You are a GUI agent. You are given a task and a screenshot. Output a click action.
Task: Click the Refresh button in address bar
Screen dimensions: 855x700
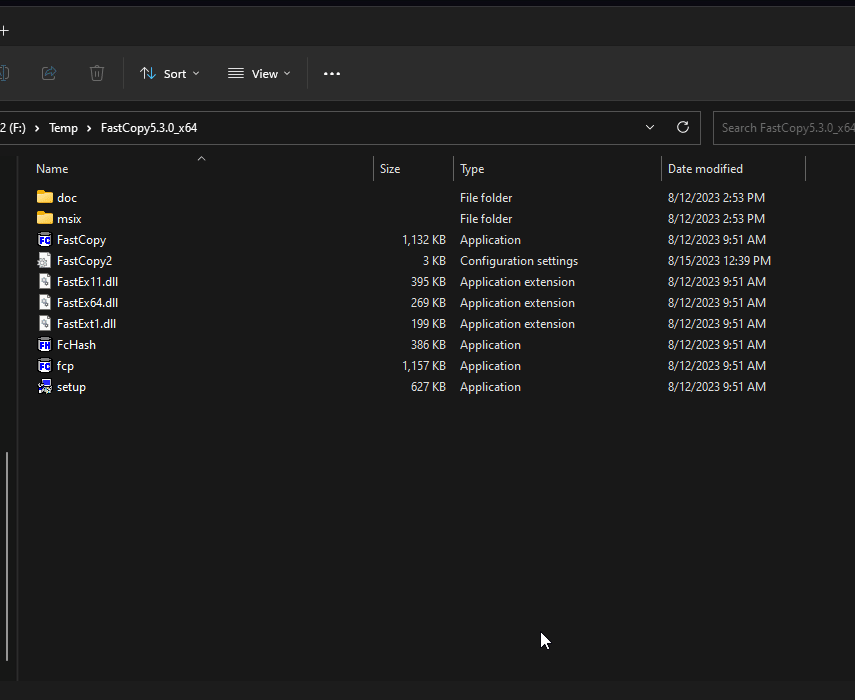click(683, 128)
